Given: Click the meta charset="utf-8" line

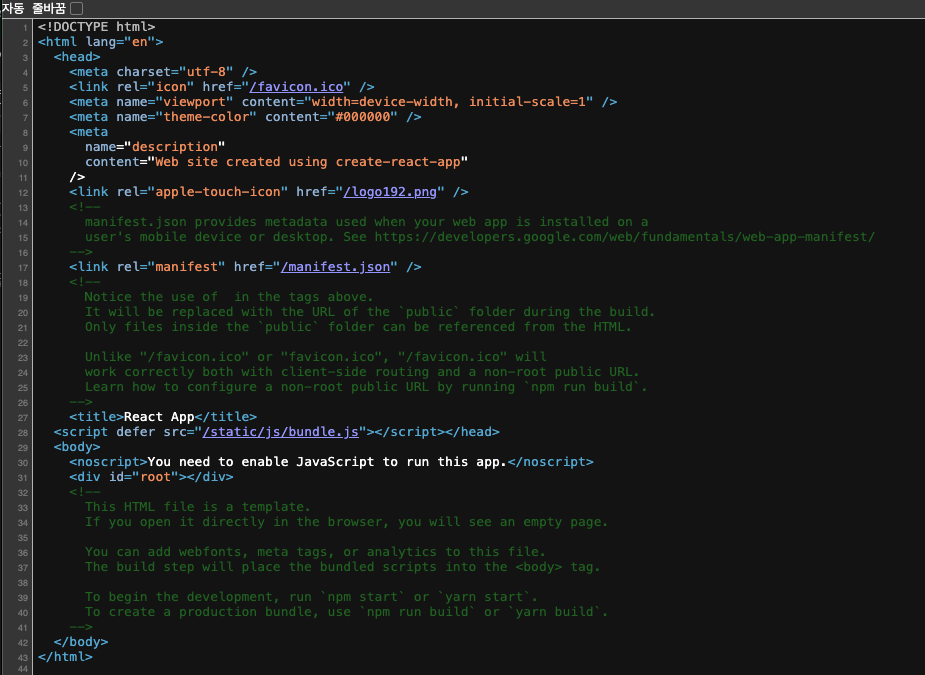Looking at the screenshot, I should click(x=163, y=72).
